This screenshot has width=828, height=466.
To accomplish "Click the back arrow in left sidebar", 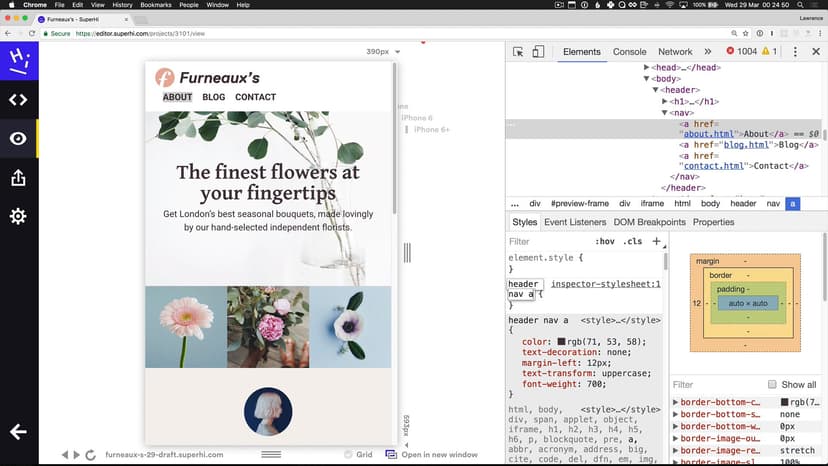I will pos(18,432).
